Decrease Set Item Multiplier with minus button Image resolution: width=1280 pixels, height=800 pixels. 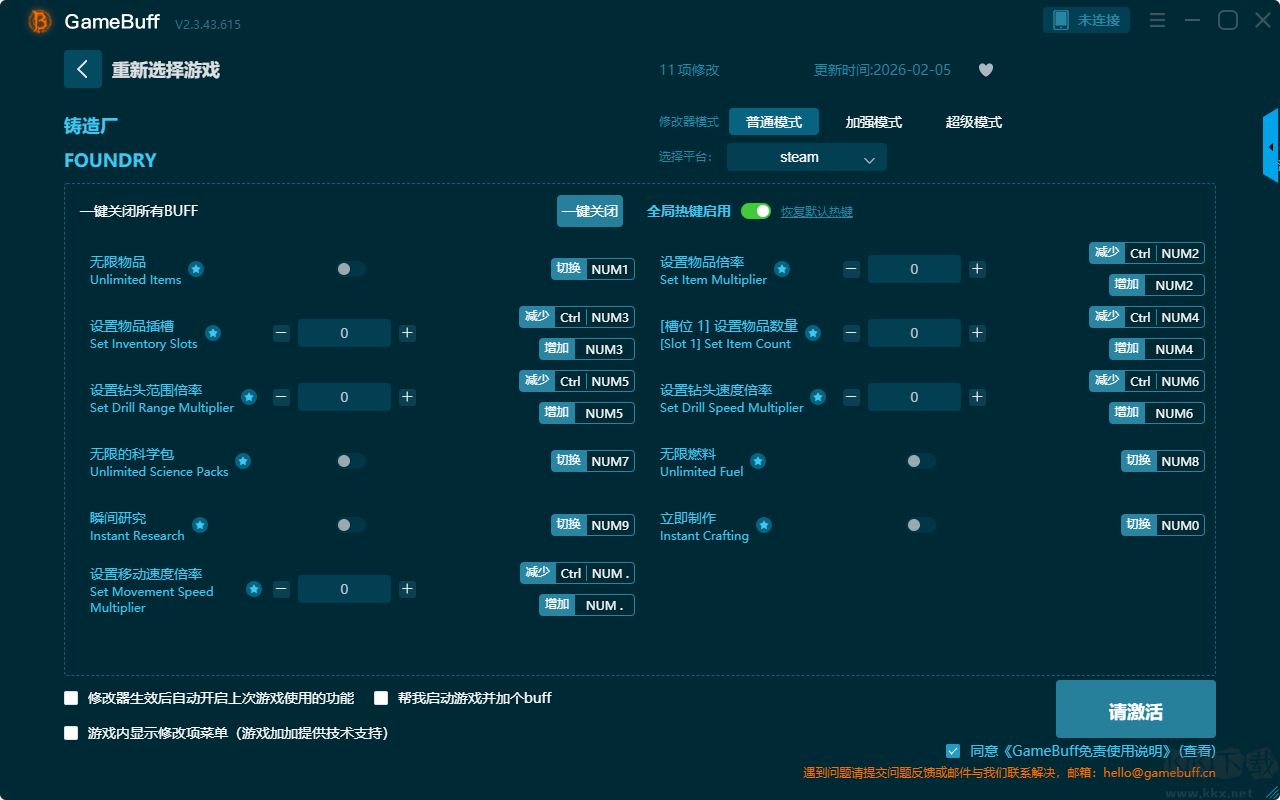[851, 269]
